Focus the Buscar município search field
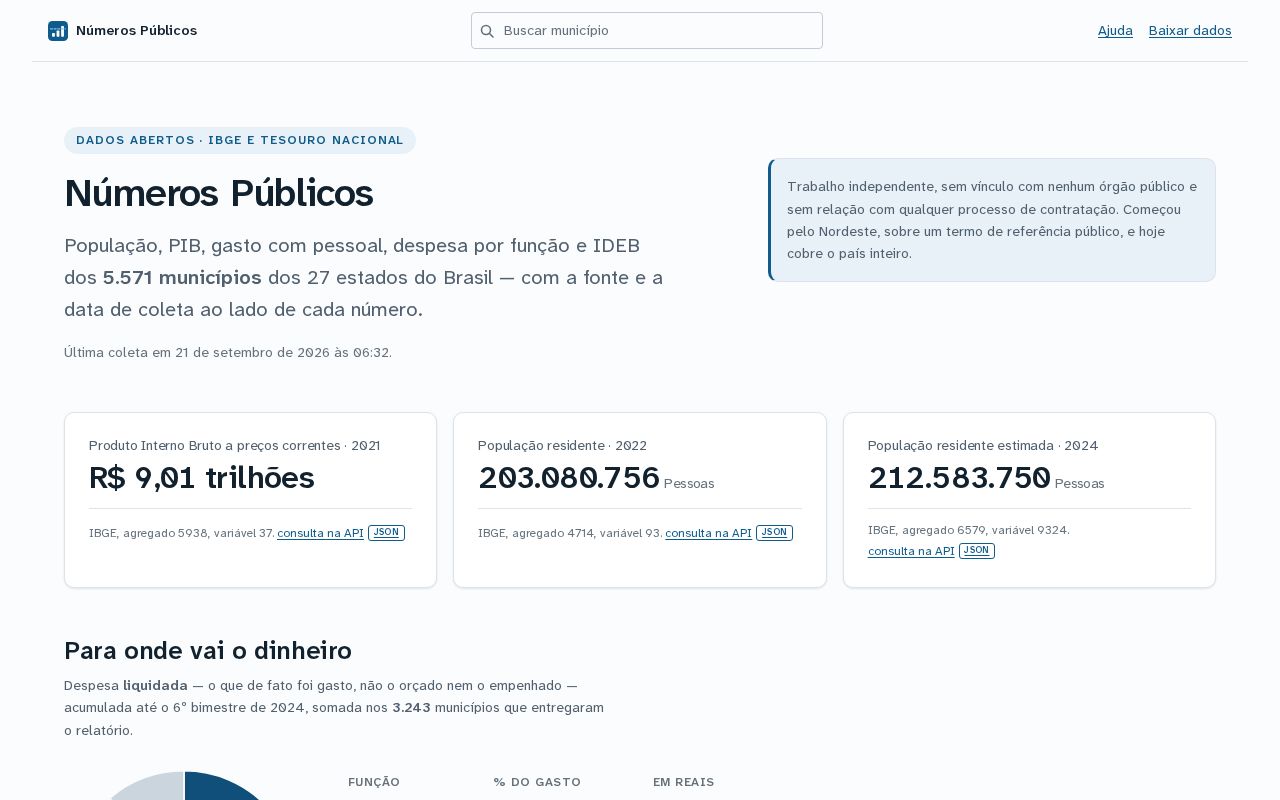Image resolution: width=1280 pixels, height=800 pixels. click(x=647, y=31)
